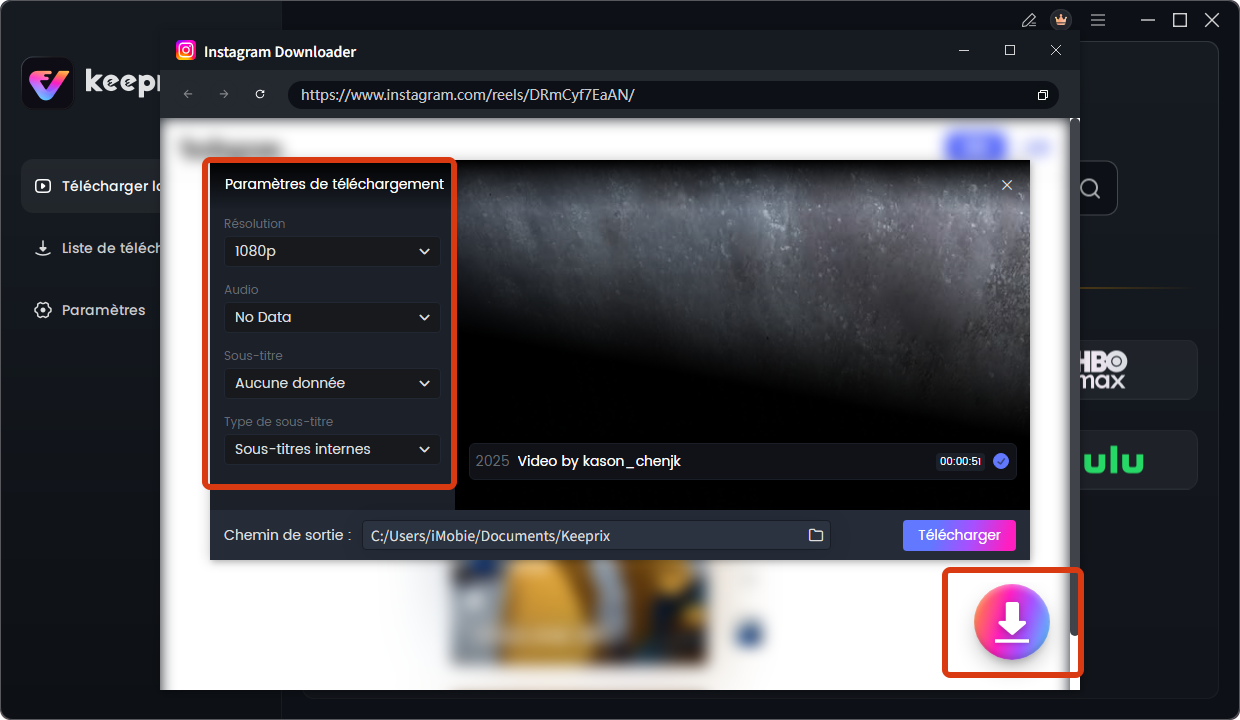Reload the Instagram page
The height and width of the screenshot is (720, 1240).
(260, 94)
